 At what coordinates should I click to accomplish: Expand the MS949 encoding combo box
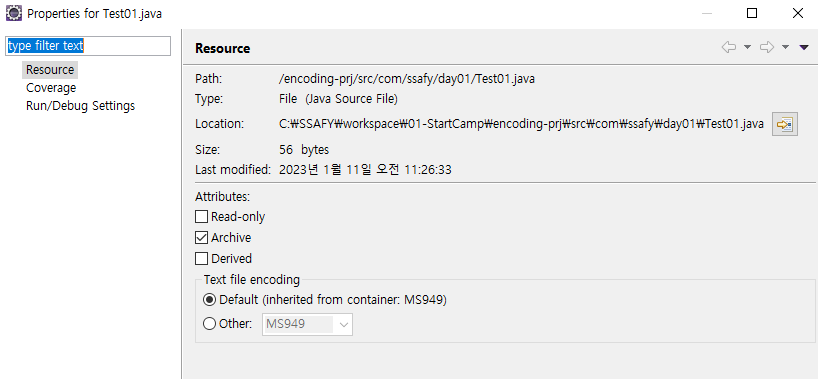click(x=307, y=324)
